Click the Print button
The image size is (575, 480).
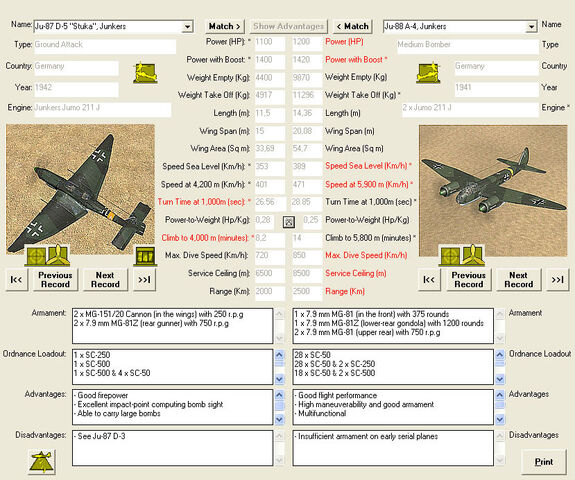tap(544, 462)
